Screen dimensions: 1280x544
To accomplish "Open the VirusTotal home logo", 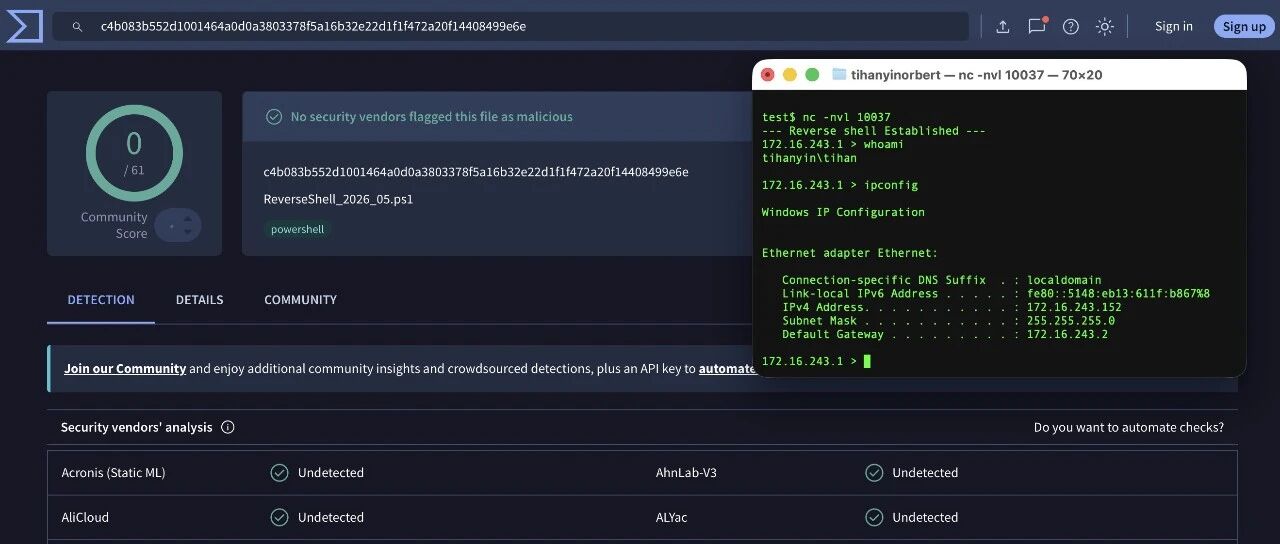I will point(24,26).
